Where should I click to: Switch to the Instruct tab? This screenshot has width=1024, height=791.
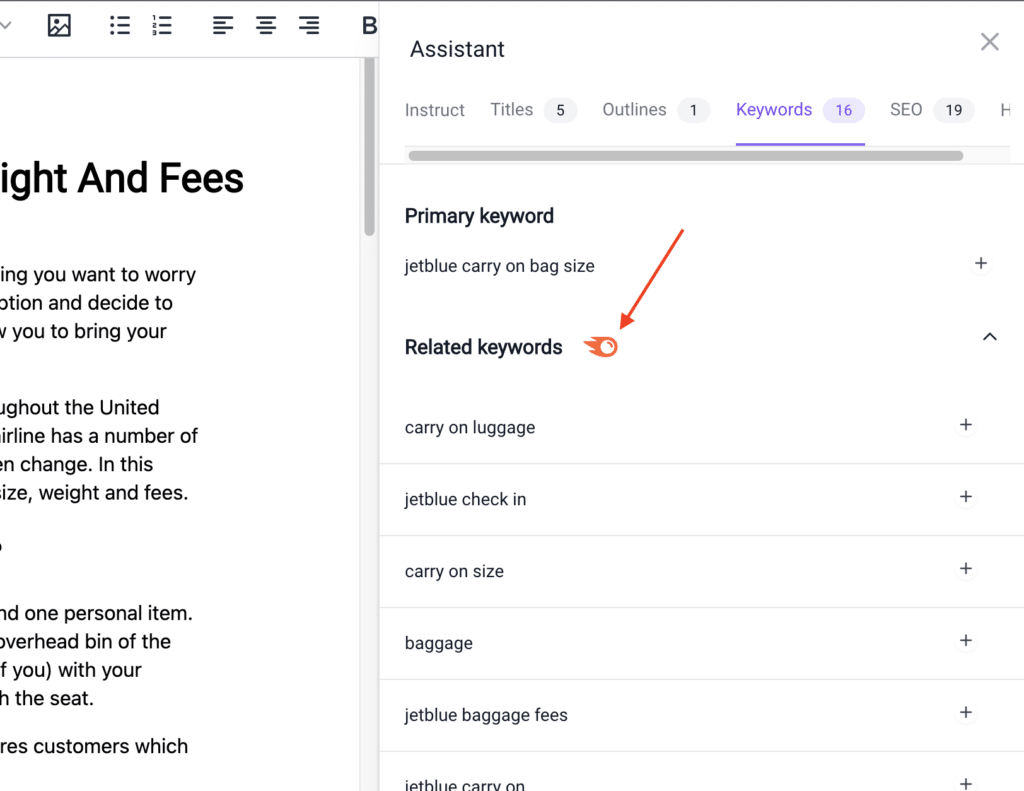[434, 110]
